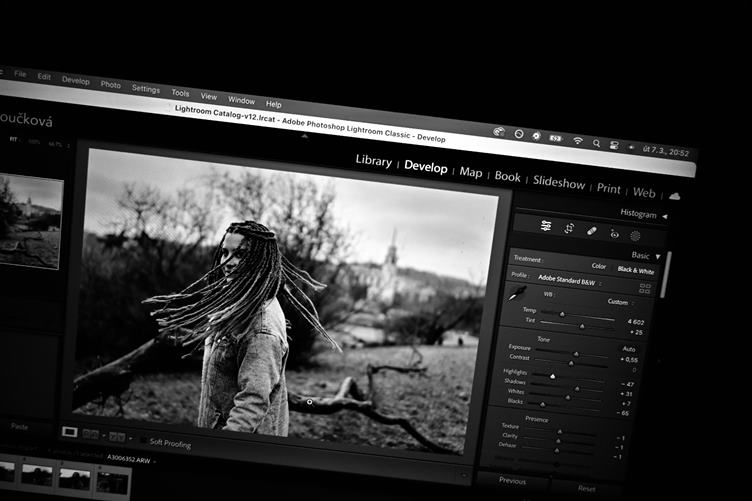Image resolution: width=752 pixels, height=501 pixels.
Task: Switch to the Slideshow module
Action: (559, 182)
